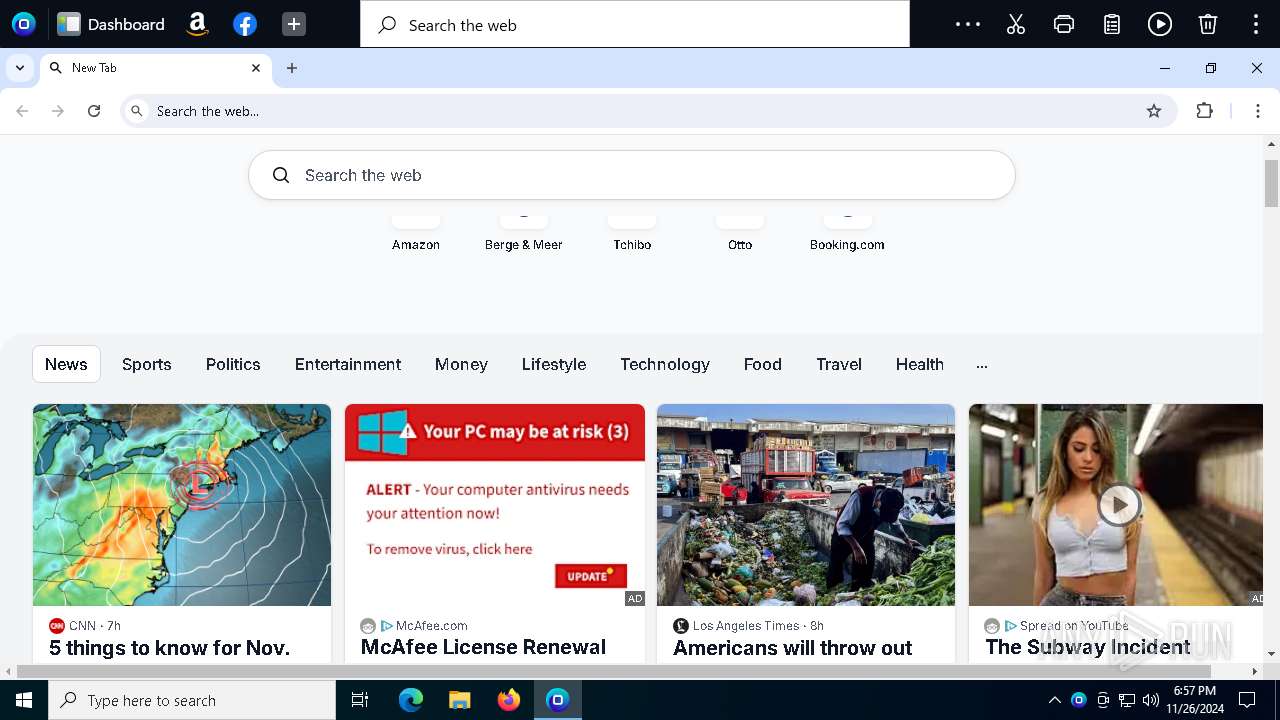Open the Otto quick link
This screenshot has height=720, width=1280.
[x=740, y=235]
